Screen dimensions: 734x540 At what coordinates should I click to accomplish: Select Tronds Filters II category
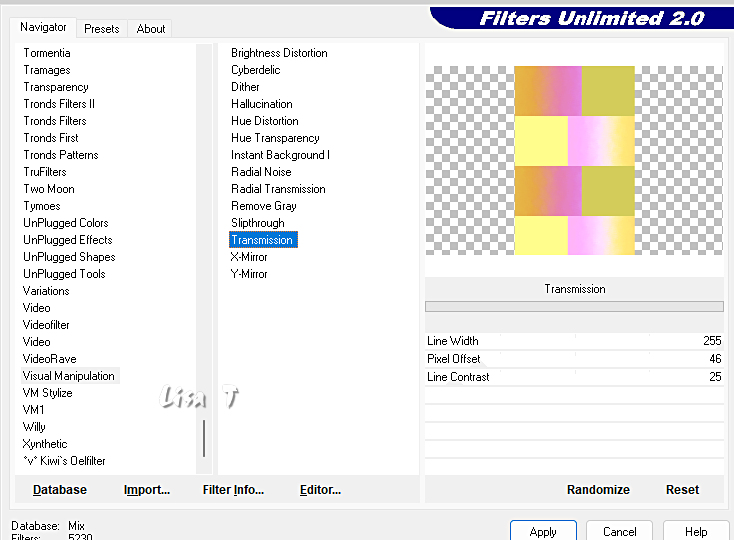(59, 104)
